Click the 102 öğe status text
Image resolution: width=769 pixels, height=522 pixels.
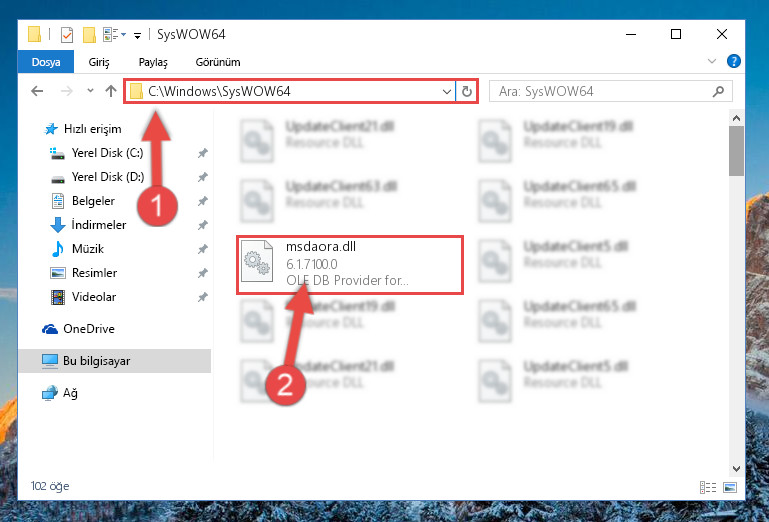50,486
